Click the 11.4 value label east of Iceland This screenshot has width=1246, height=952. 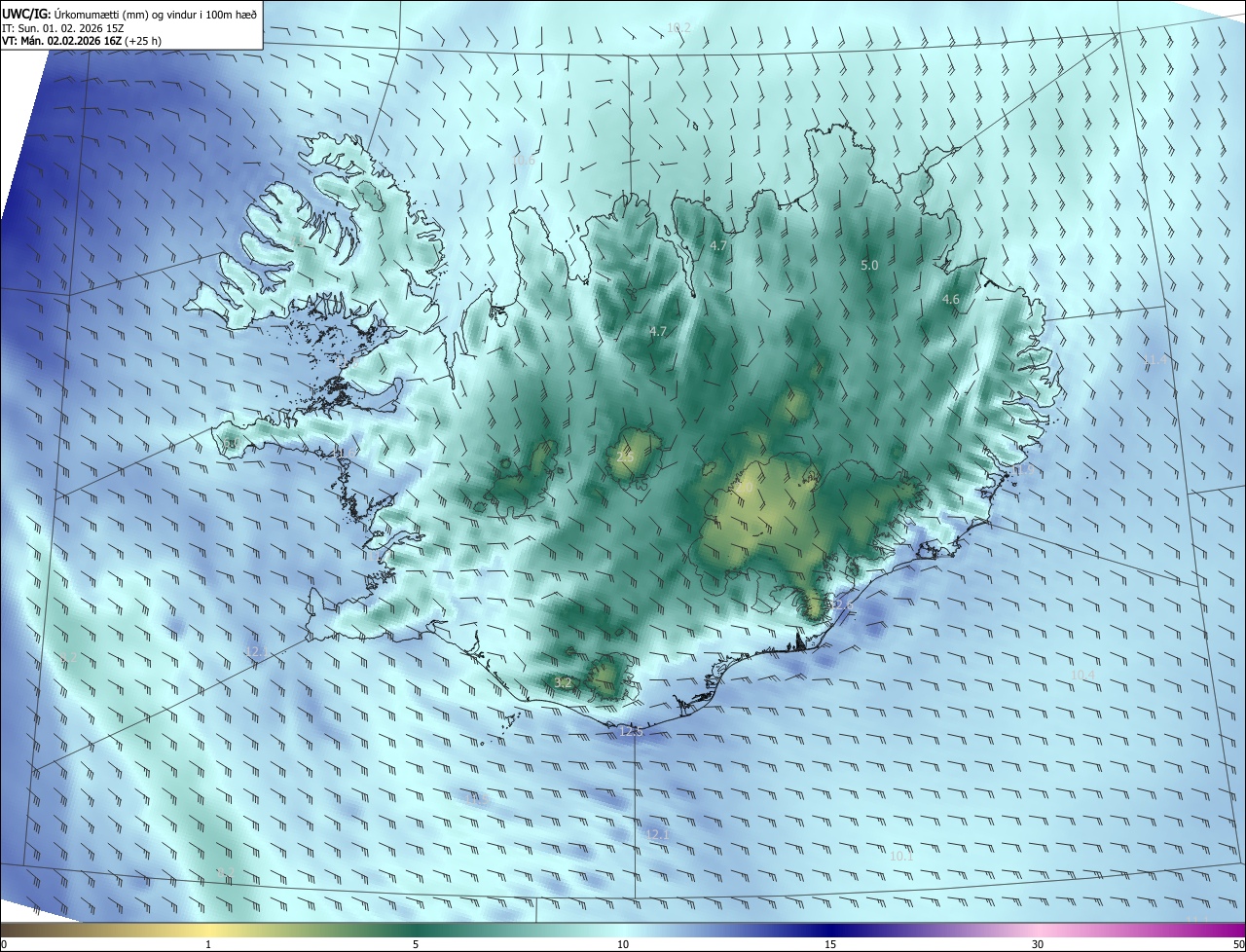(1154, 360)
